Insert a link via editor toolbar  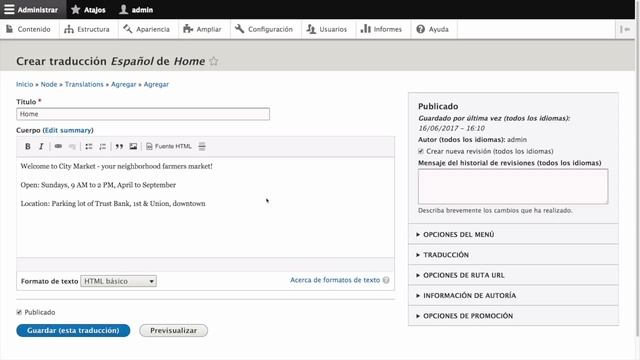[x=58, y=147]
